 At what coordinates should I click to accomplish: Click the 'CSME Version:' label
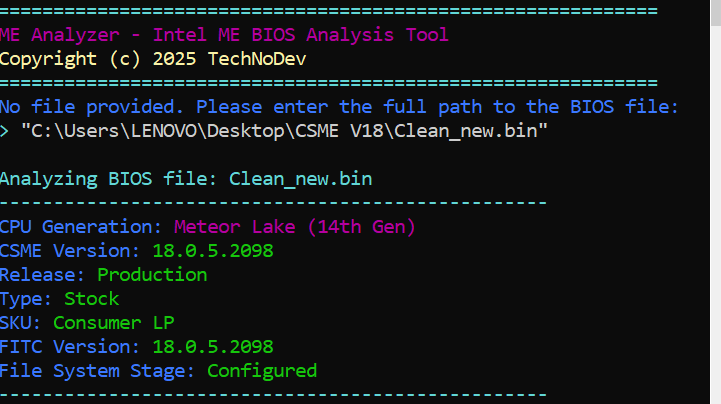point(71,251)
